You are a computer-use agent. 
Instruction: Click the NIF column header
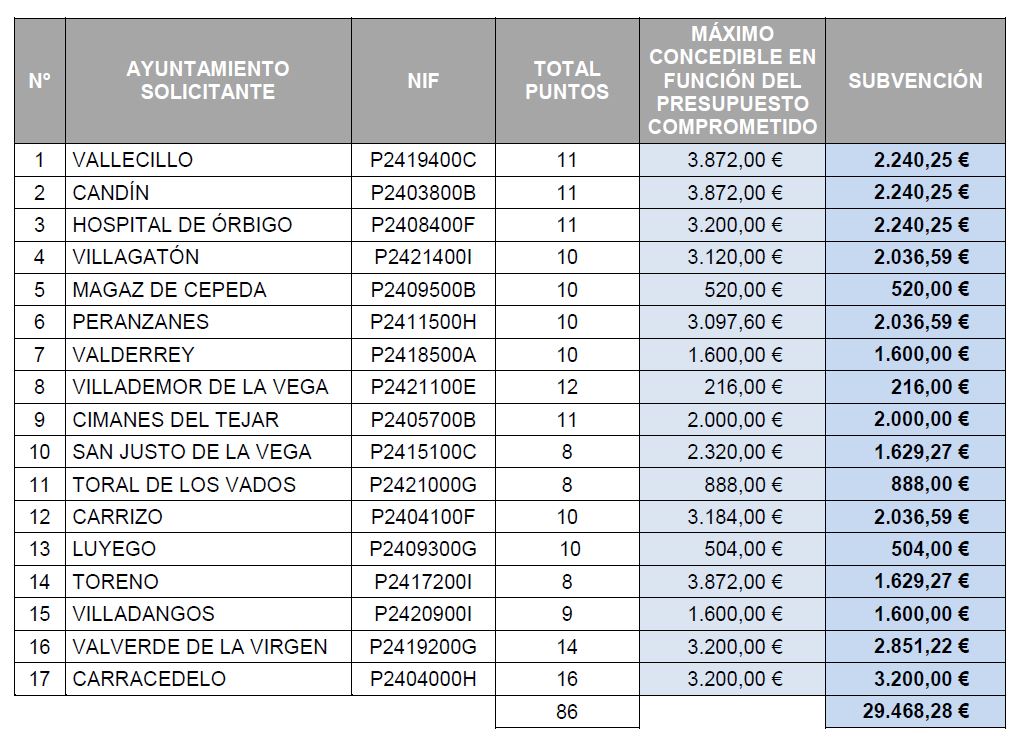(424, 80)
